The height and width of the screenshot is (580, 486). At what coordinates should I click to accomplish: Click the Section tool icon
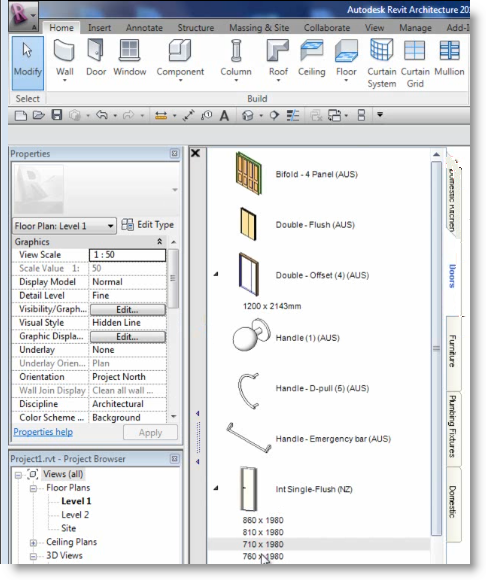[274, 115]
